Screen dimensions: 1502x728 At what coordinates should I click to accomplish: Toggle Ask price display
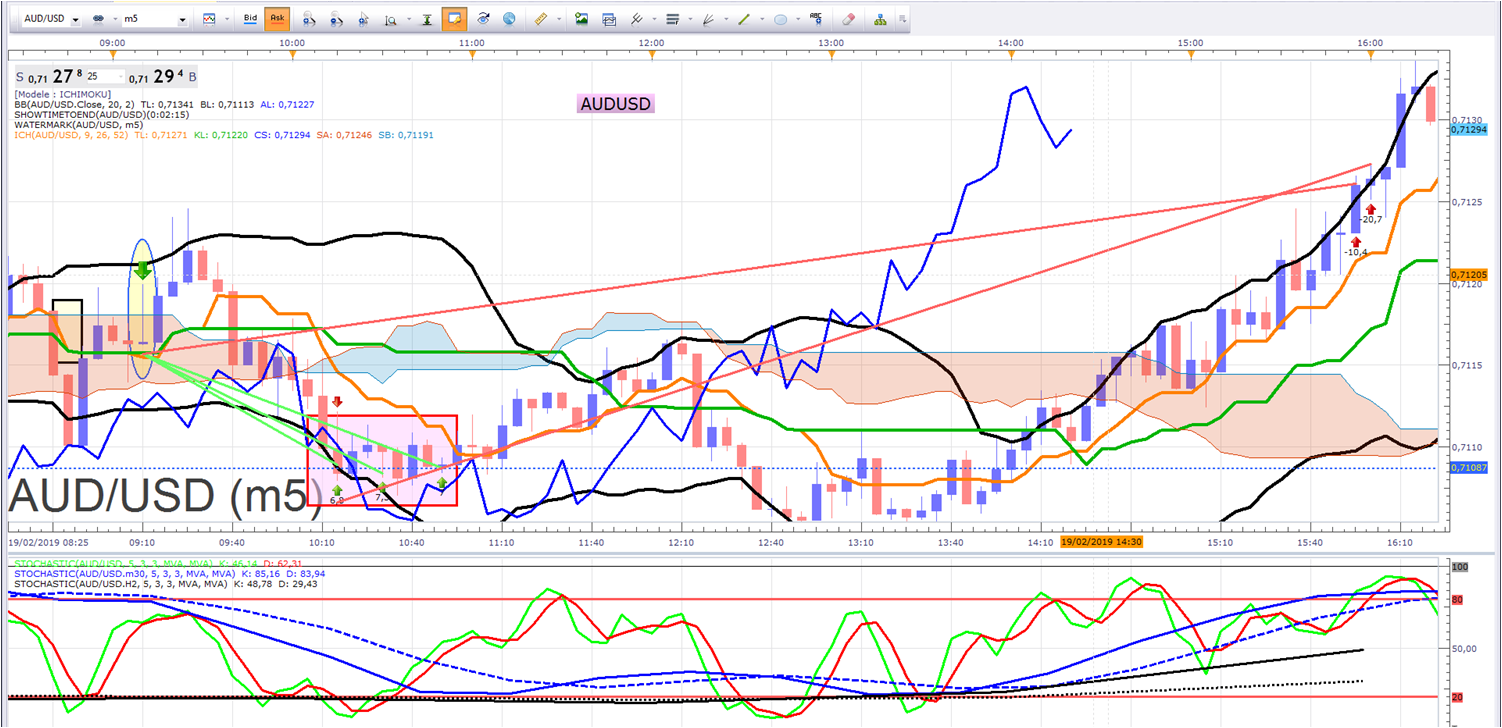tap(277, 19)
